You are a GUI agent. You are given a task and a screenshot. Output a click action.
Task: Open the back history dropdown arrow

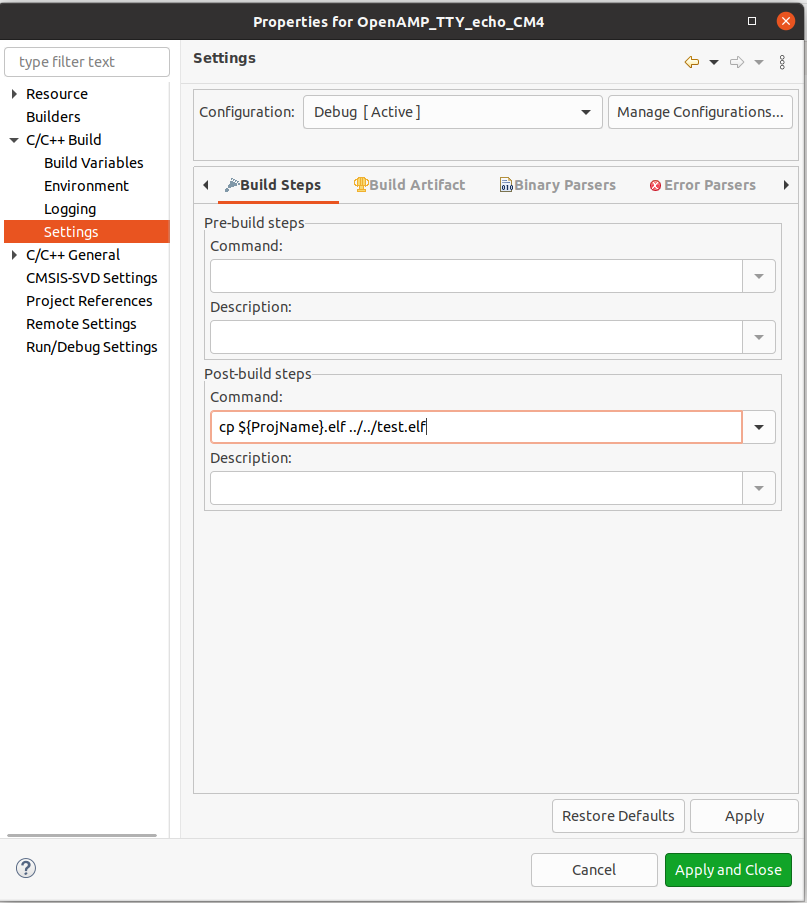click(x=714, y=62)
